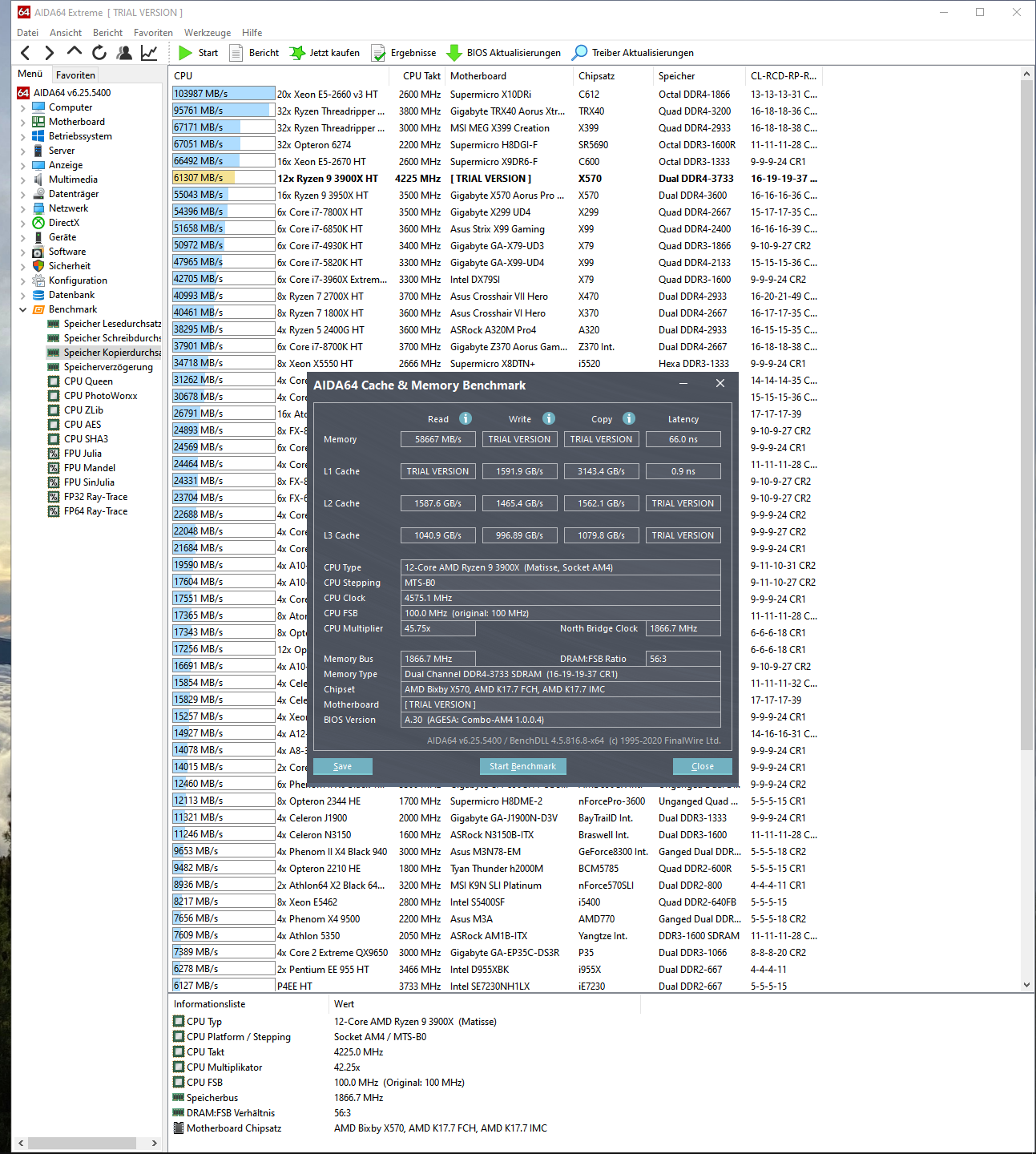Click the Copy info icon in benchmark dialog
This screenshot has height=1154, width=1036.
(x=629, y=418)
